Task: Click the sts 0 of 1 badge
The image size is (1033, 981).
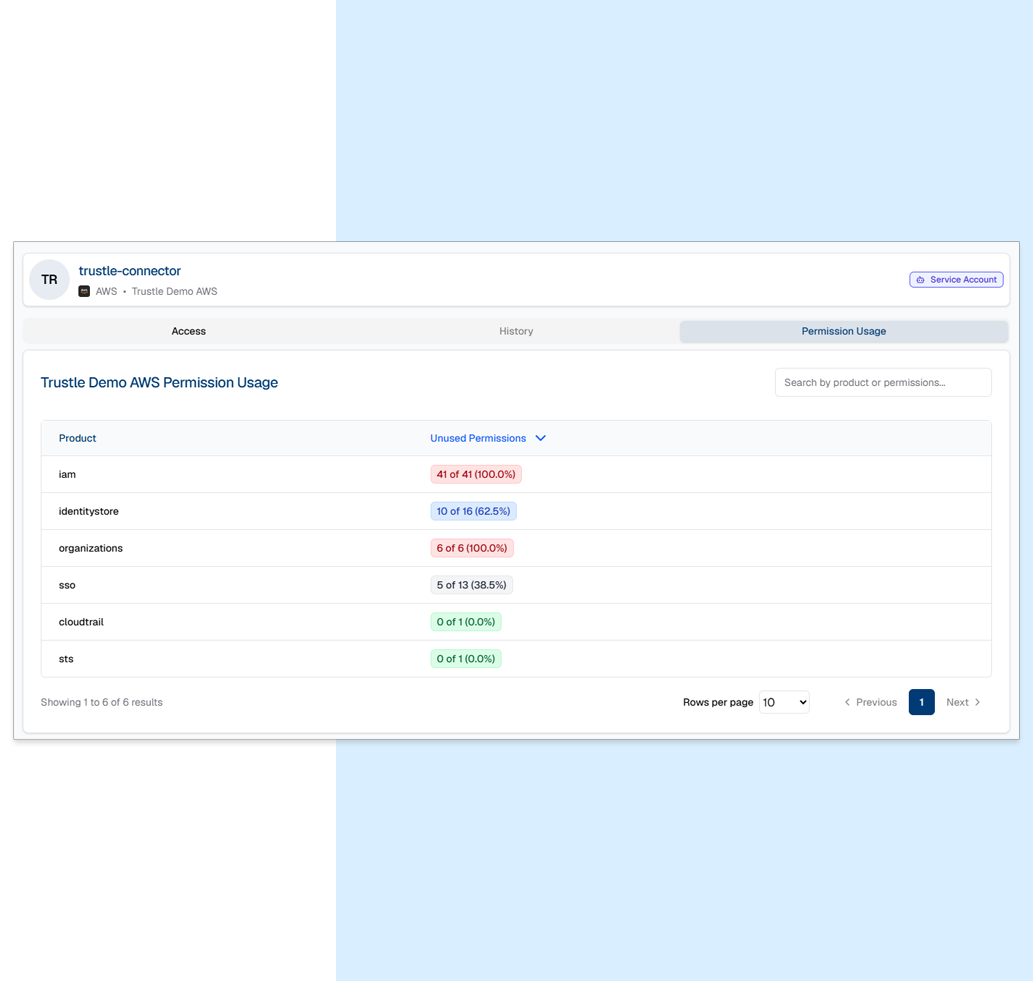Action: (x=466, y=659)
